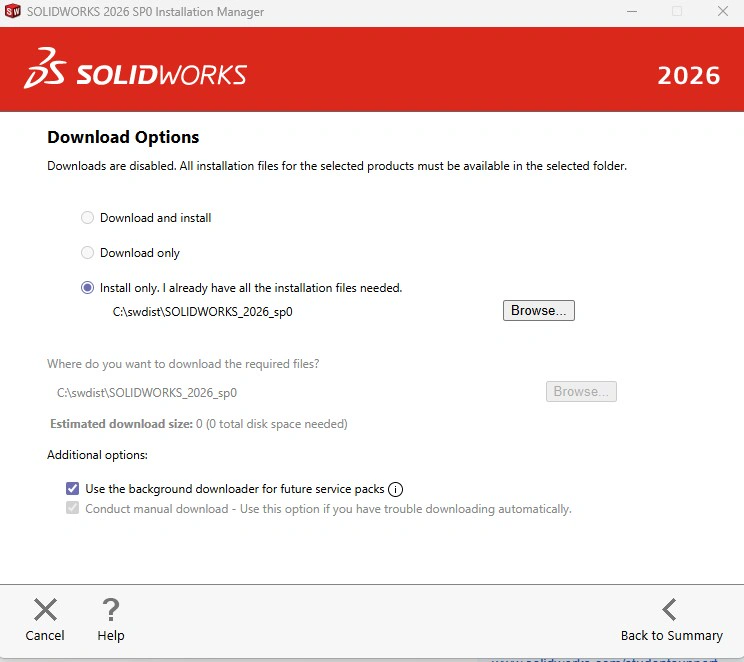Click the Estimated download size text
Screen dimensions: 744x662
tap(199, 424)
